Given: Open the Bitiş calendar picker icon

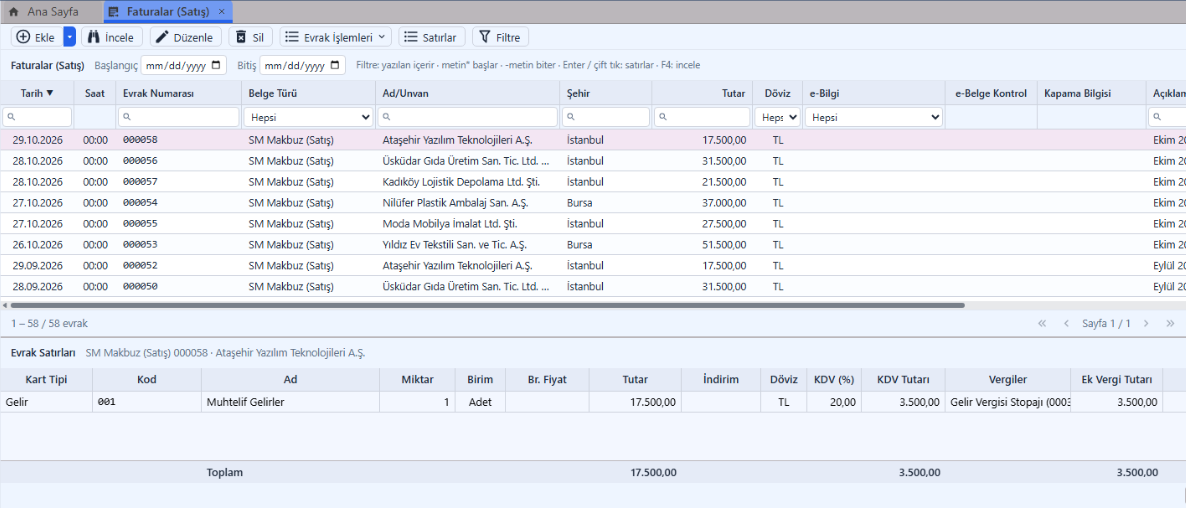Looking at the screenshot, I should tap(336, 65).
